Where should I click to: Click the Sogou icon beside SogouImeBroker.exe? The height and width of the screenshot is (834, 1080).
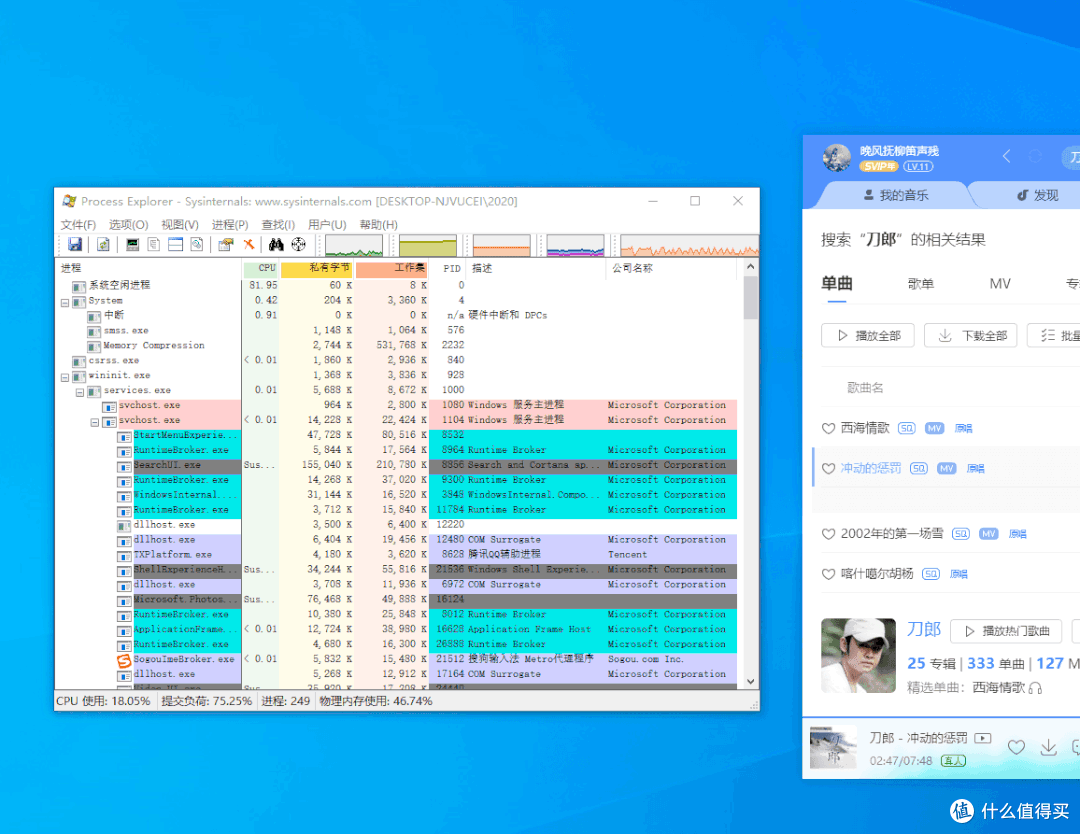tap(124, 660)
